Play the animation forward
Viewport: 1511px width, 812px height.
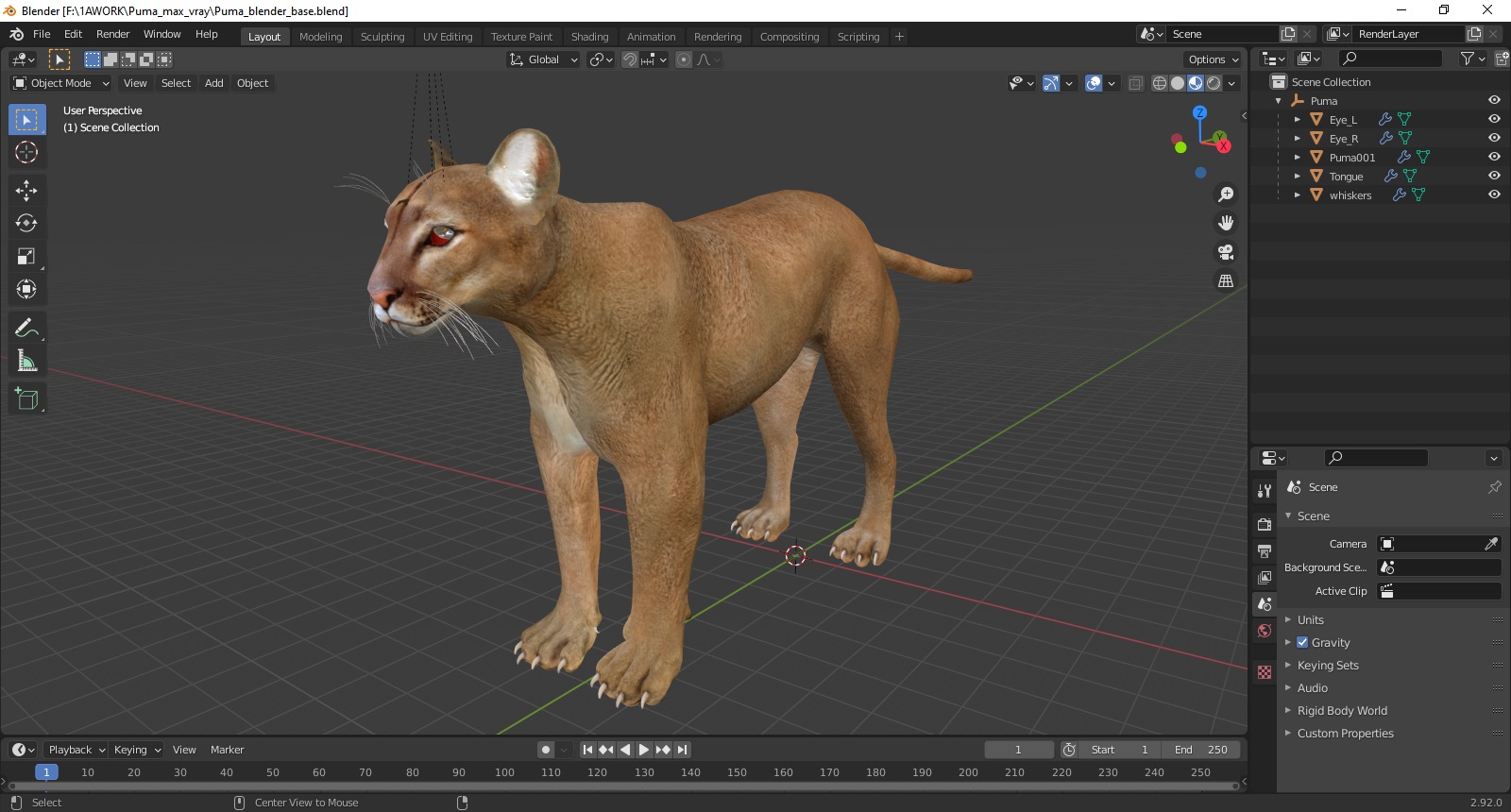(x=644, y=750)
